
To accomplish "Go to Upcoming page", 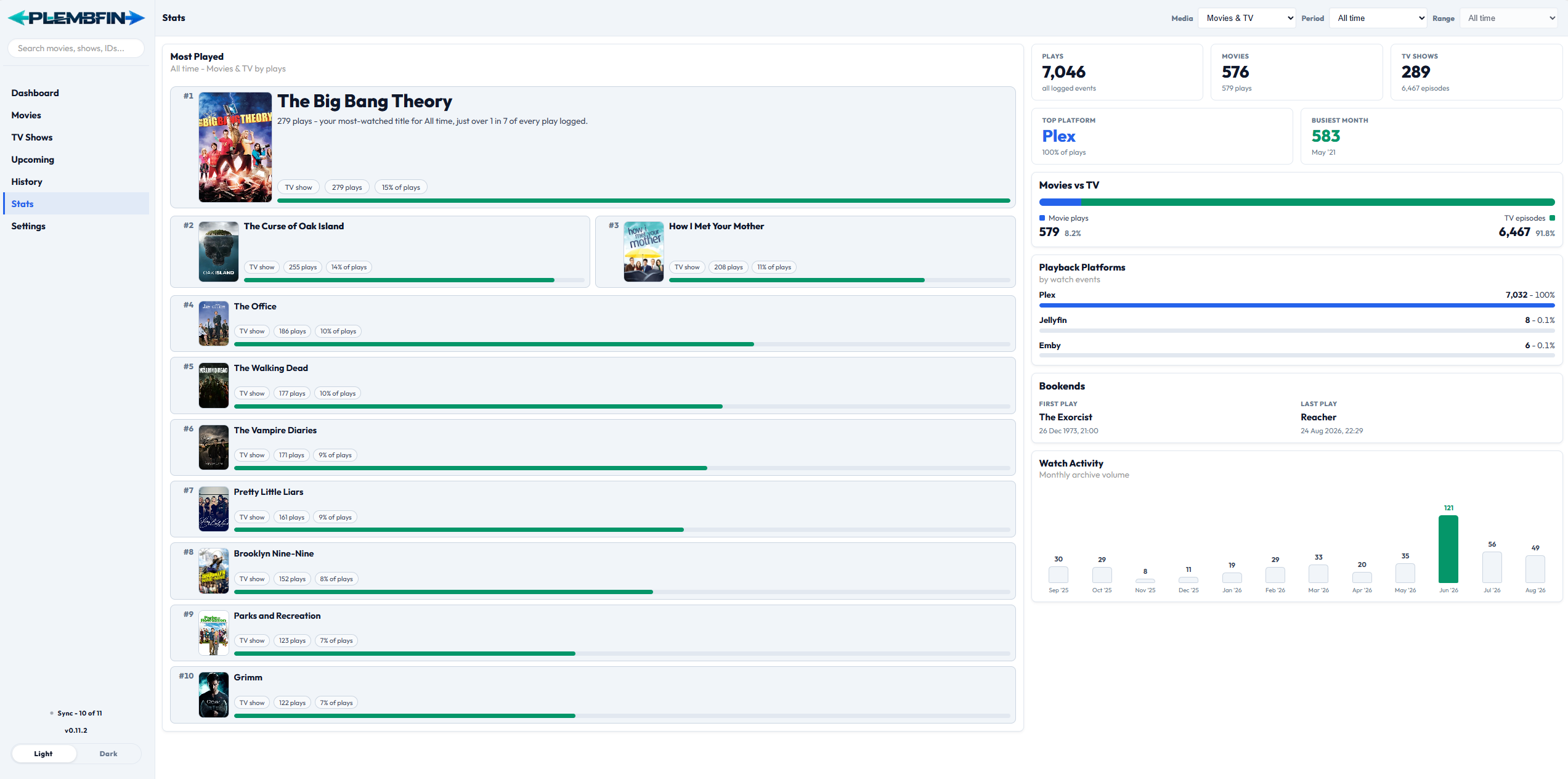I will coord(76,160).
